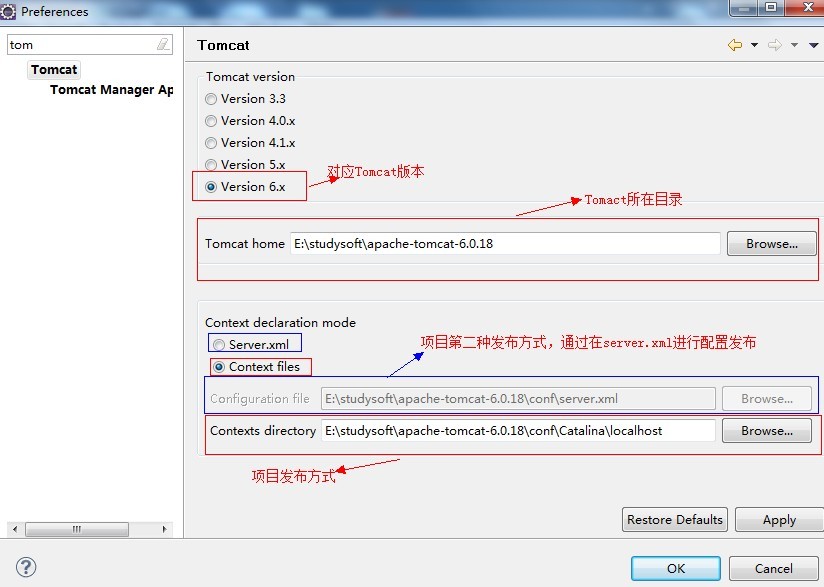Click the Context declaration mode label
The height and width of the screenshot is (587, 824).
tap(280, 323)
